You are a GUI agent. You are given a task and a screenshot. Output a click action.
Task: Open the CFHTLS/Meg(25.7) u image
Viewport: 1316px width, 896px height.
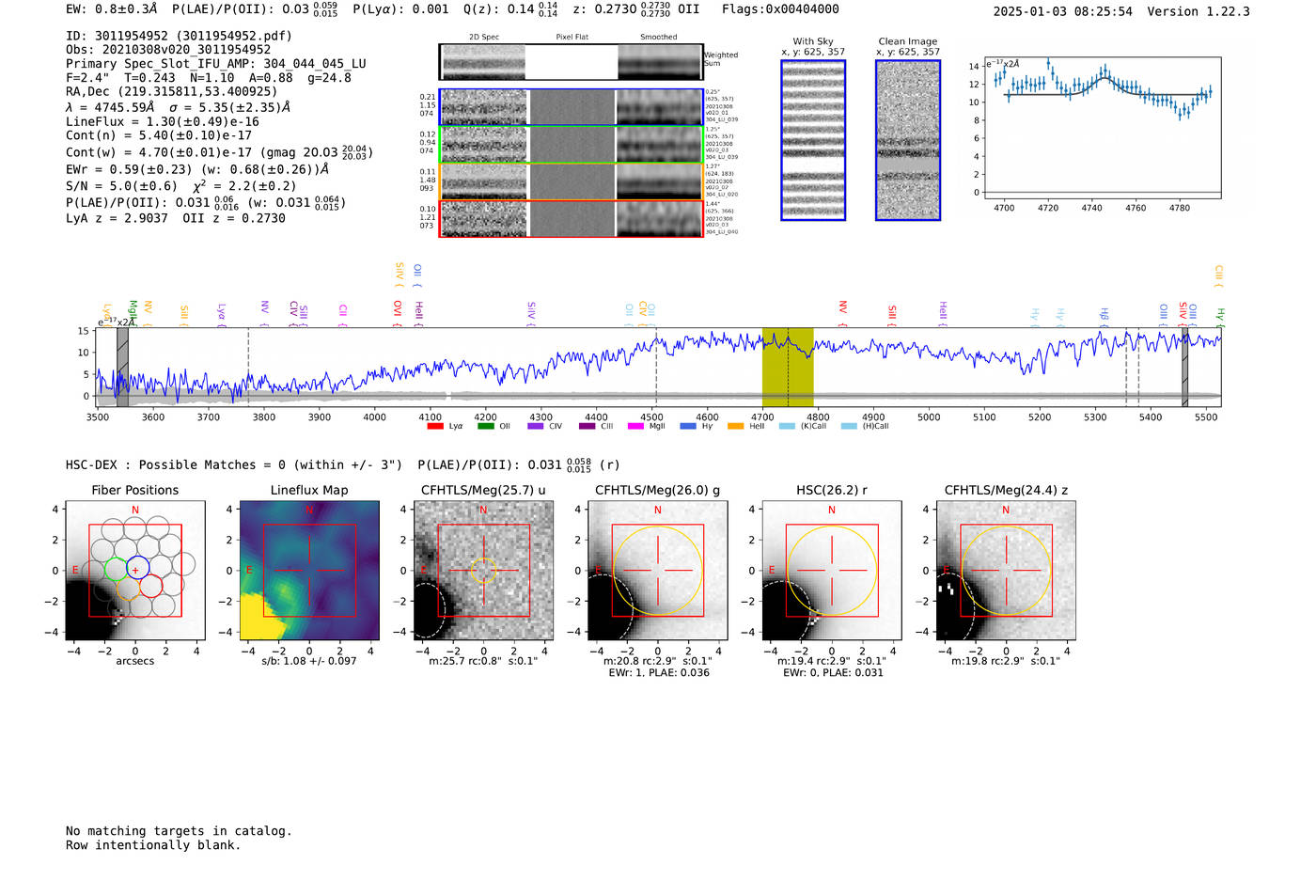point(483,571)
